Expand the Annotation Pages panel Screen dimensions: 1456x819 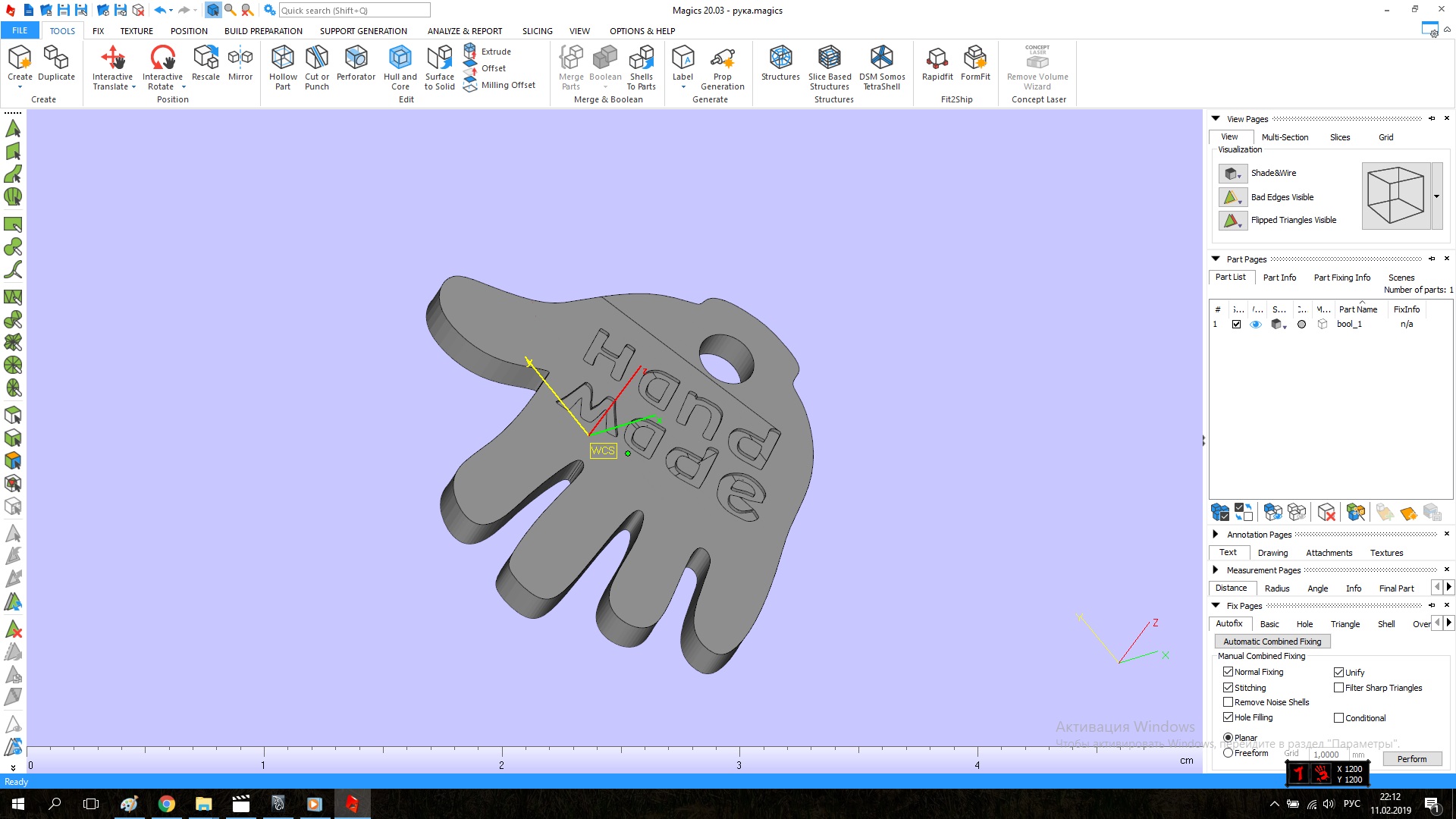[1216, 535]
